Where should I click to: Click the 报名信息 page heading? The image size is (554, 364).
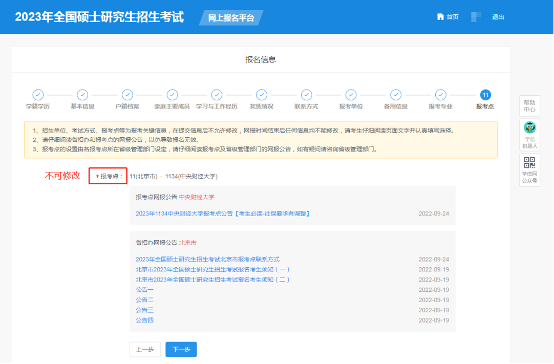pyautogui.click(x=261, y=59)
